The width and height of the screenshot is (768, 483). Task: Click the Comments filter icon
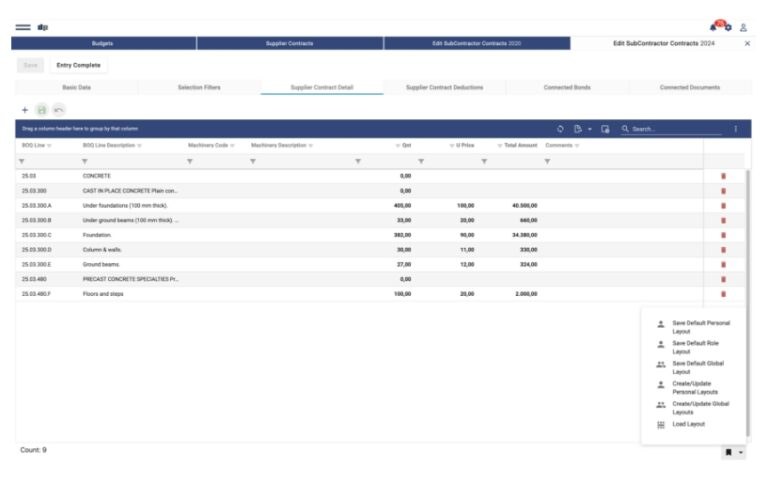point(547,161)
